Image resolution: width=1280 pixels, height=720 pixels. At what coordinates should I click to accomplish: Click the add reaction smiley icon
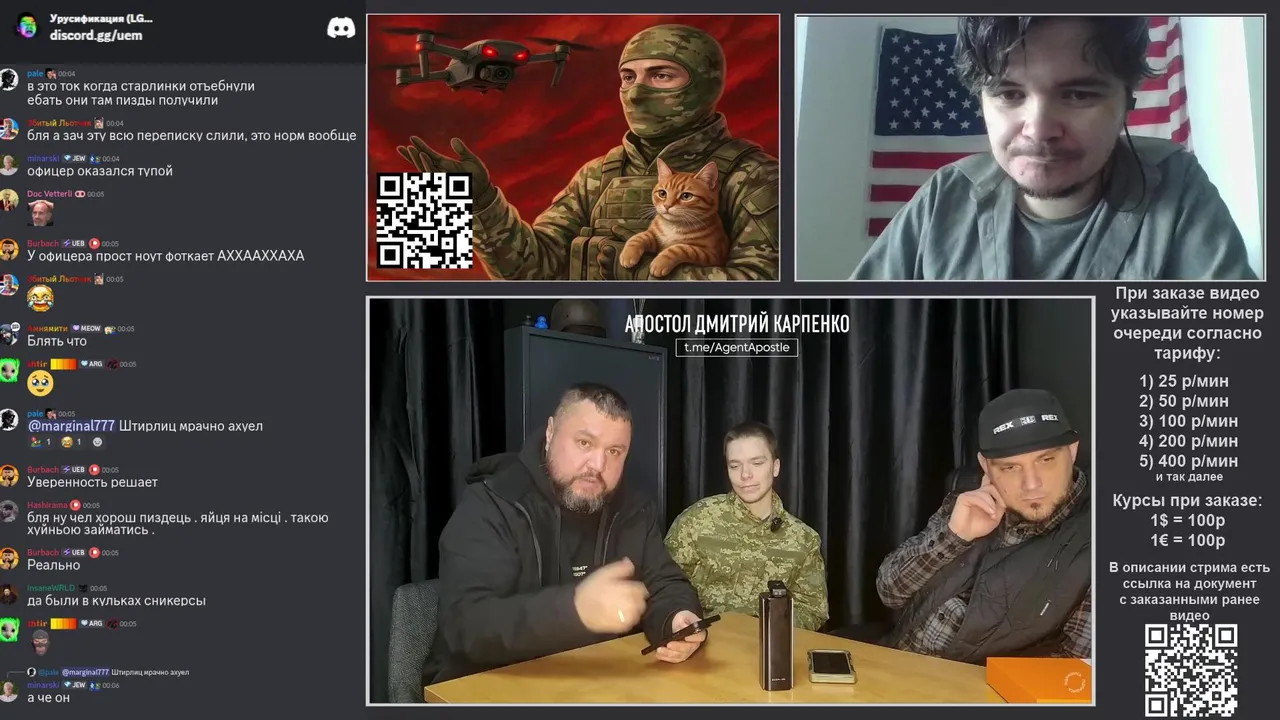[97, 441]
